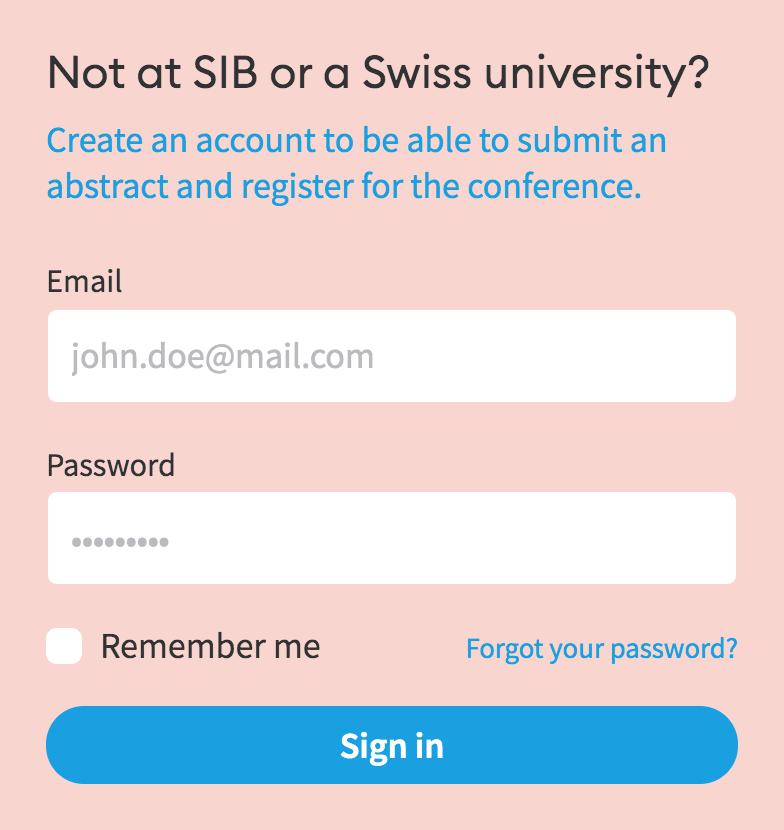Screen dimensions: 784x830
Task: Click the empty right side of Email box
Action: [x=620, y=356]
